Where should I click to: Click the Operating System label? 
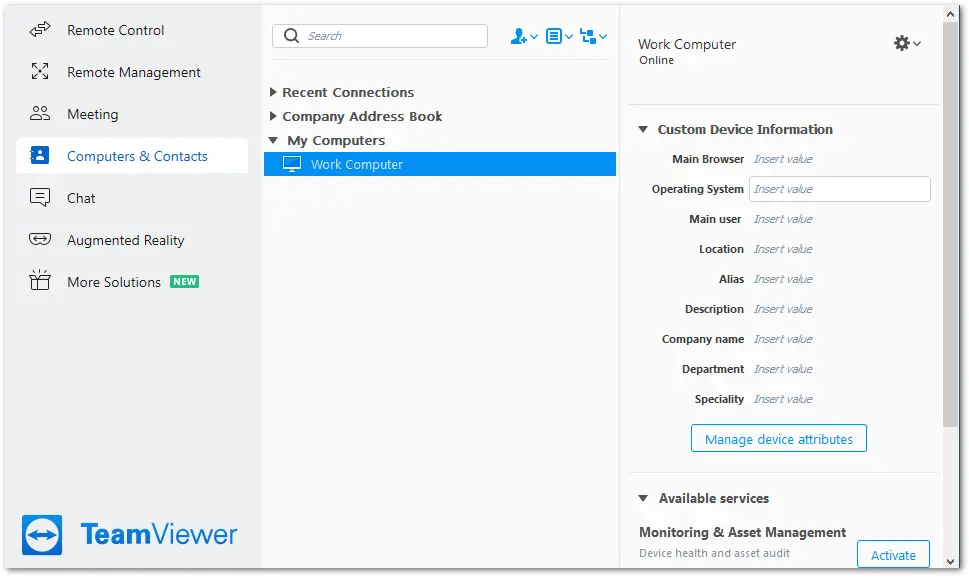click(697, 189)
